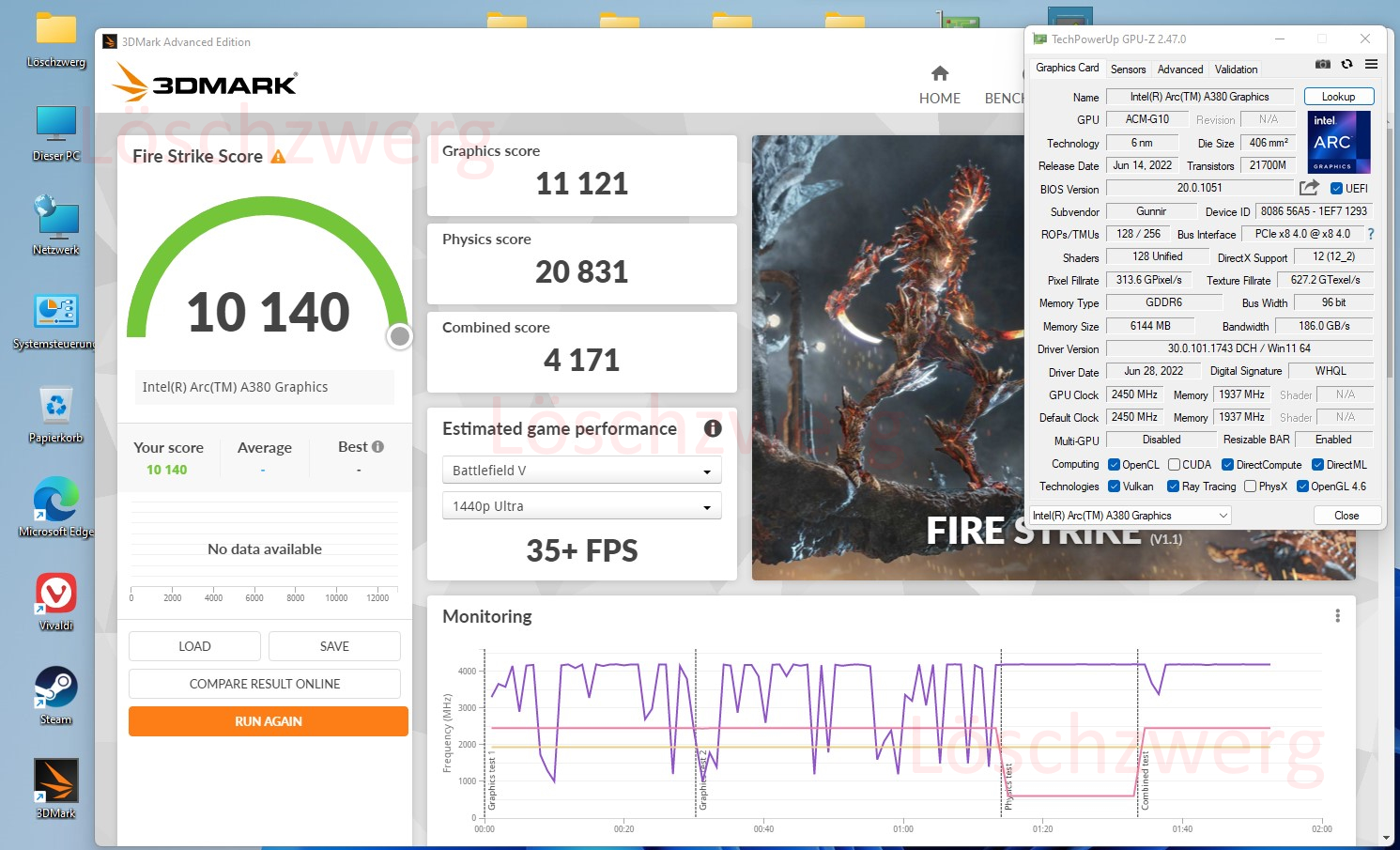Click the Fire Strike score warning icon
This screenshot has width=1400, height=850.
[278, 157]
